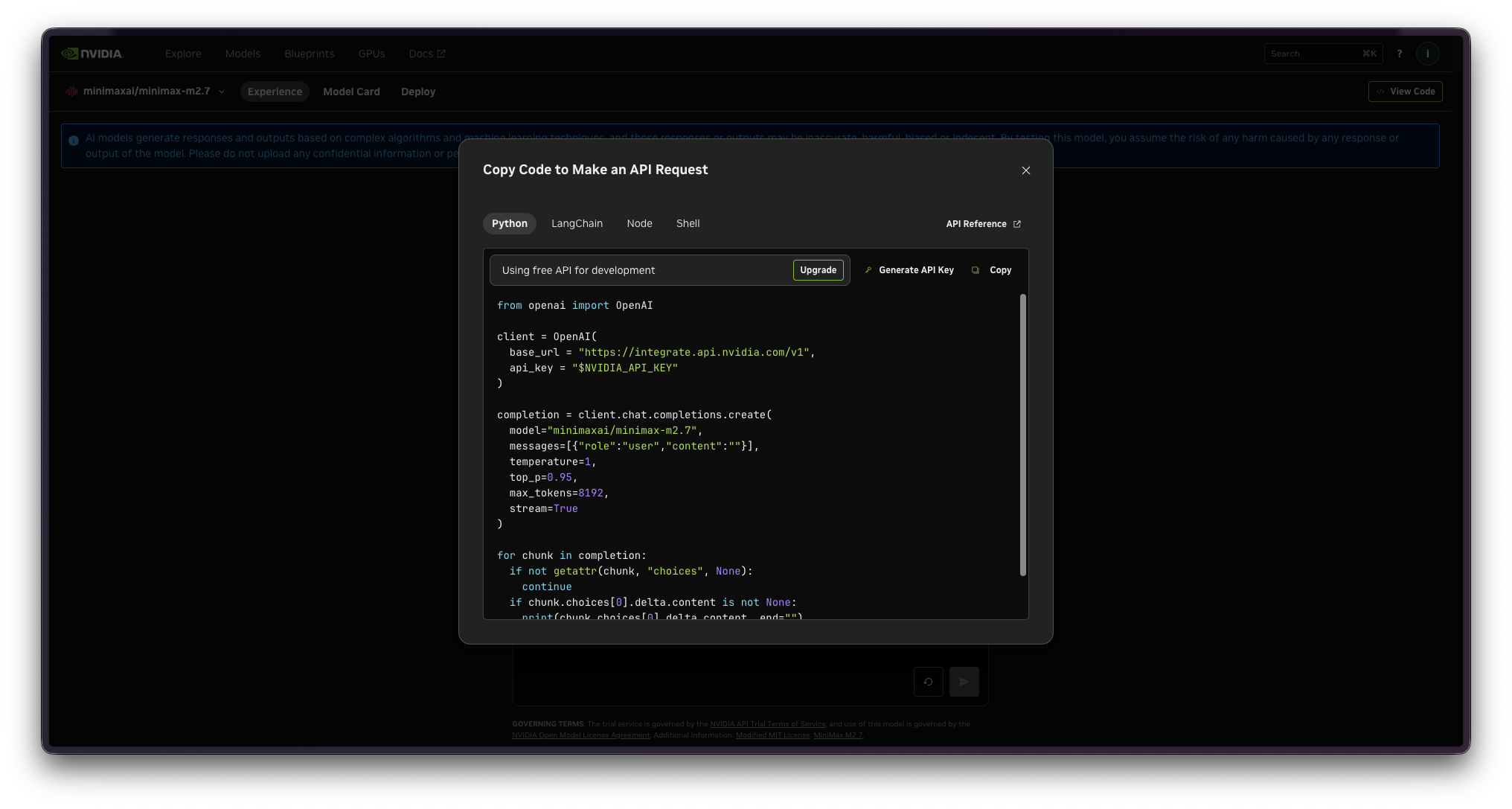Open the Models menu item

coord(243,54)
